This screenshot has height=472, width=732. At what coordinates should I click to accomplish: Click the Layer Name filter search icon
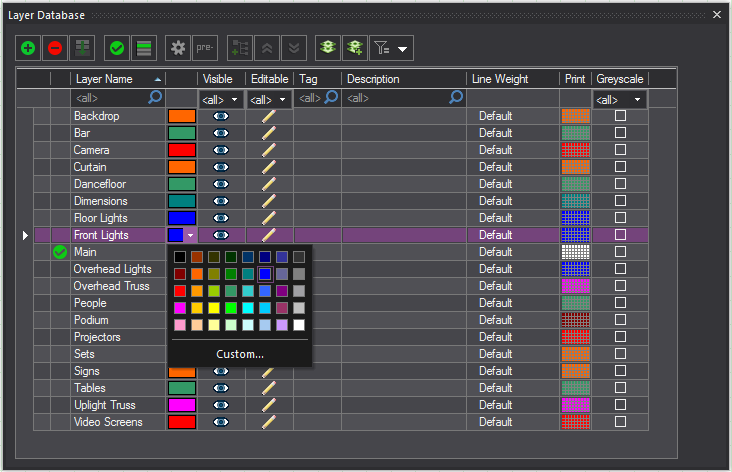(155, 98)
